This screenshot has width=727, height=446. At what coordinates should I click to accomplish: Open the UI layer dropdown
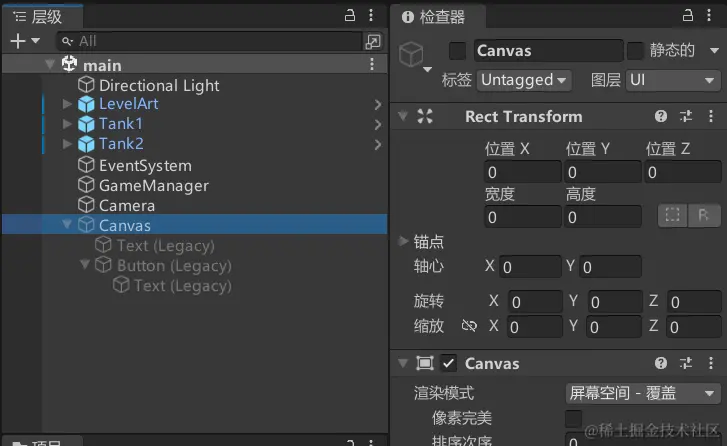coord(673,80)
